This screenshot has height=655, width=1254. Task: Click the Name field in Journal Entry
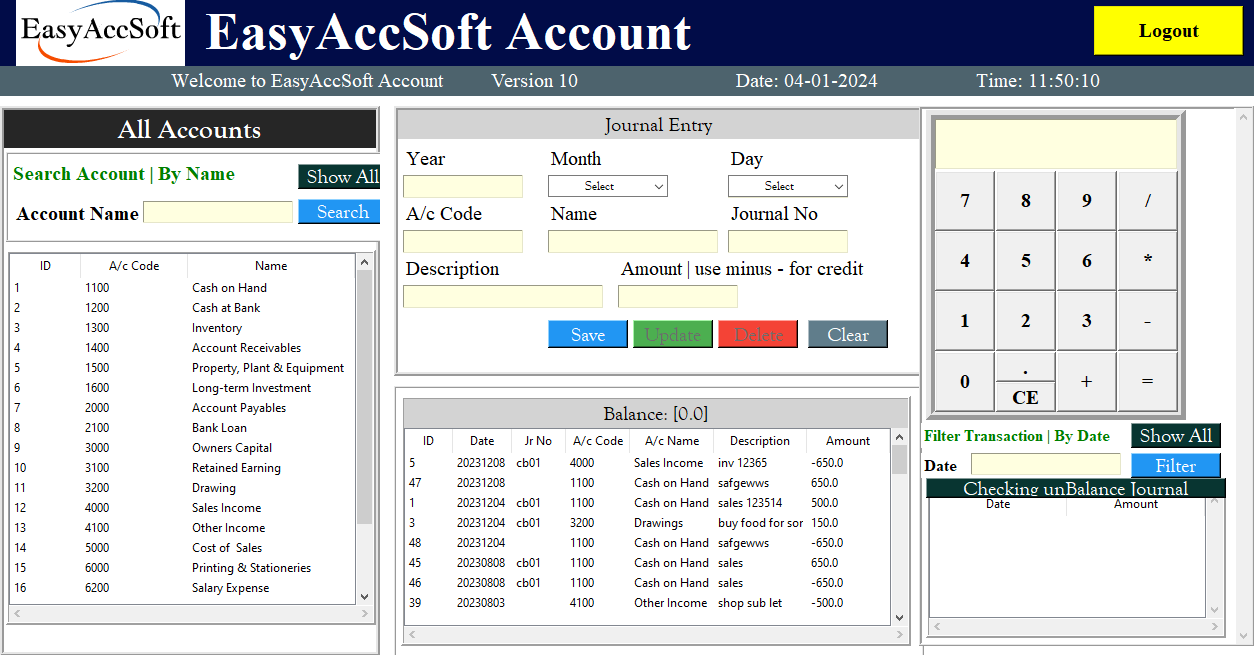633,242
